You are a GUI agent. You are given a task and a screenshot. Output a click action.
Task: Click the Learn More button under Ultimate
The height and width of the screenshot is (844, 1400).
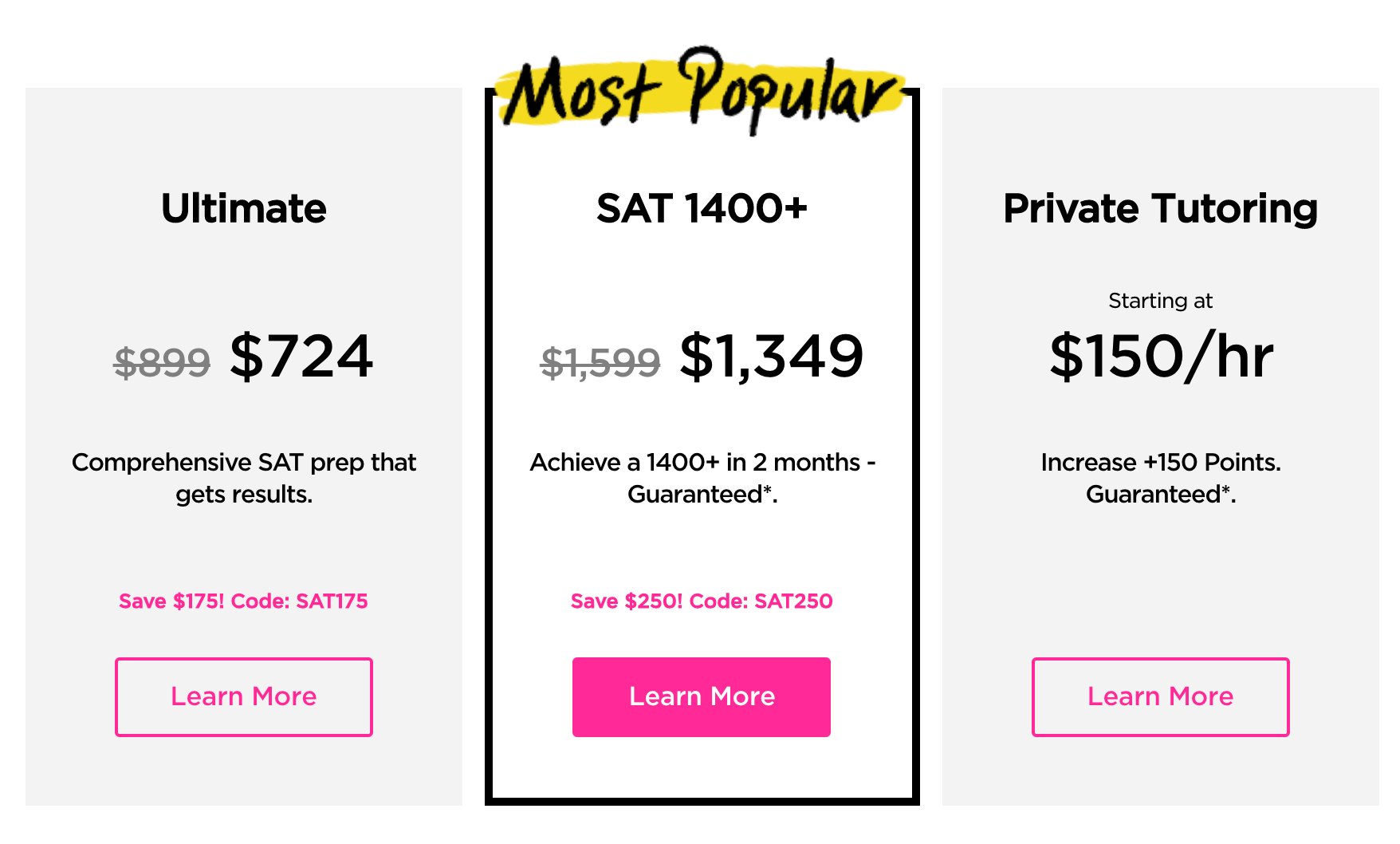[243, 696]
